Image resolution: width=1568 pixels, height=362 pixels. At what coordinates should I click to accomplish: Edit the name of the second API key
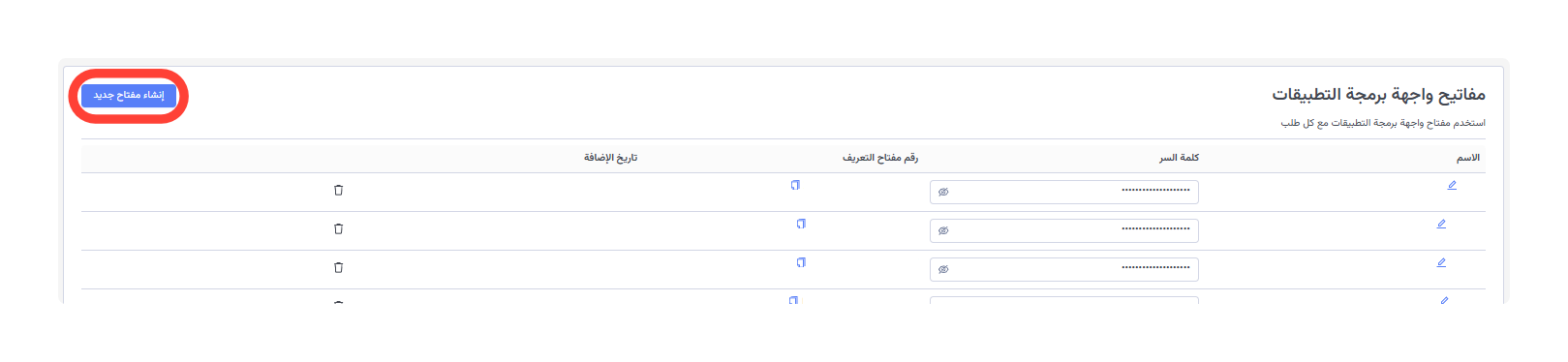click(x=1441, y=224)
